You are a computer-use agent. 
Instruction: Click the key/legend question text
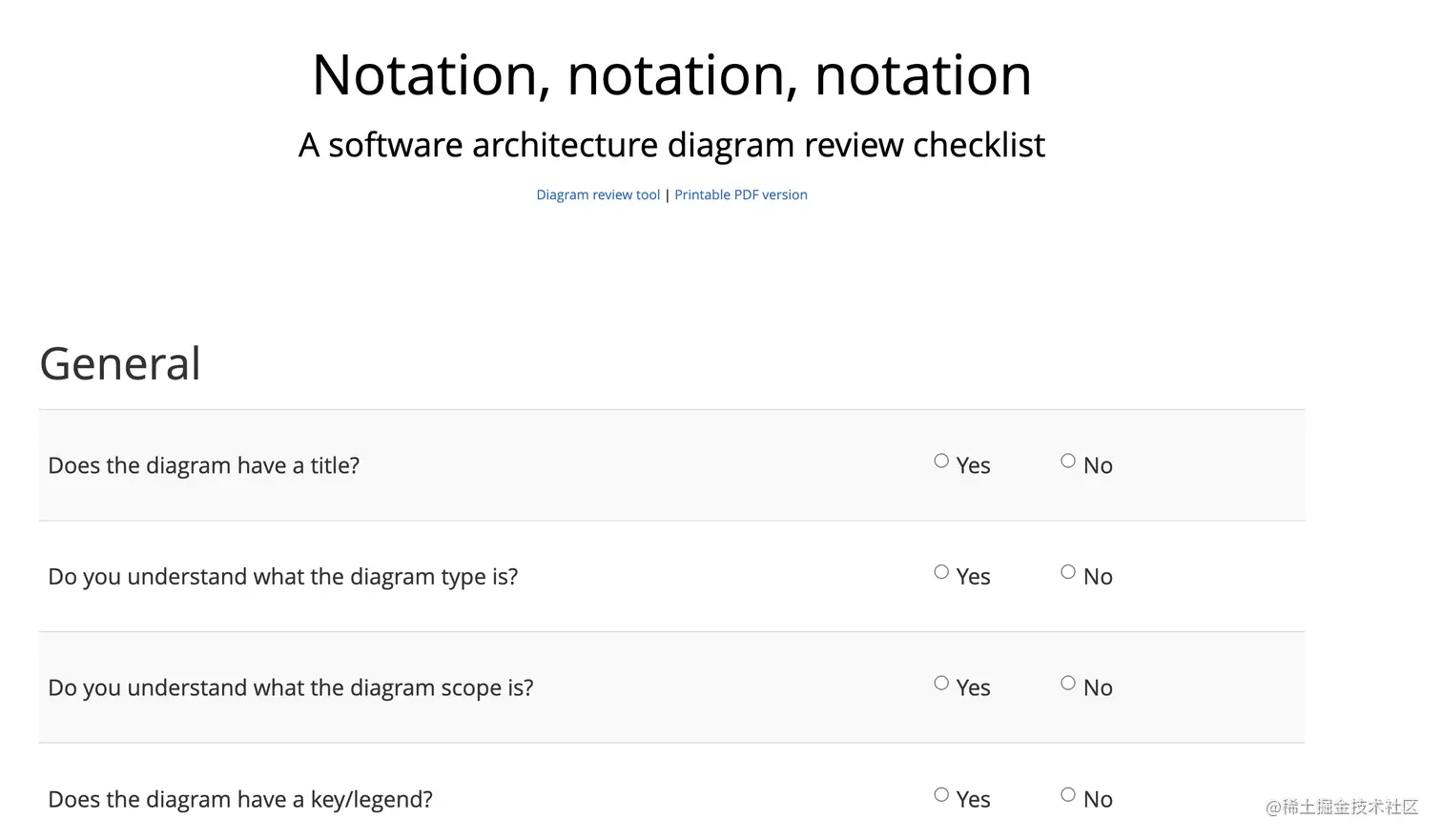239,800
